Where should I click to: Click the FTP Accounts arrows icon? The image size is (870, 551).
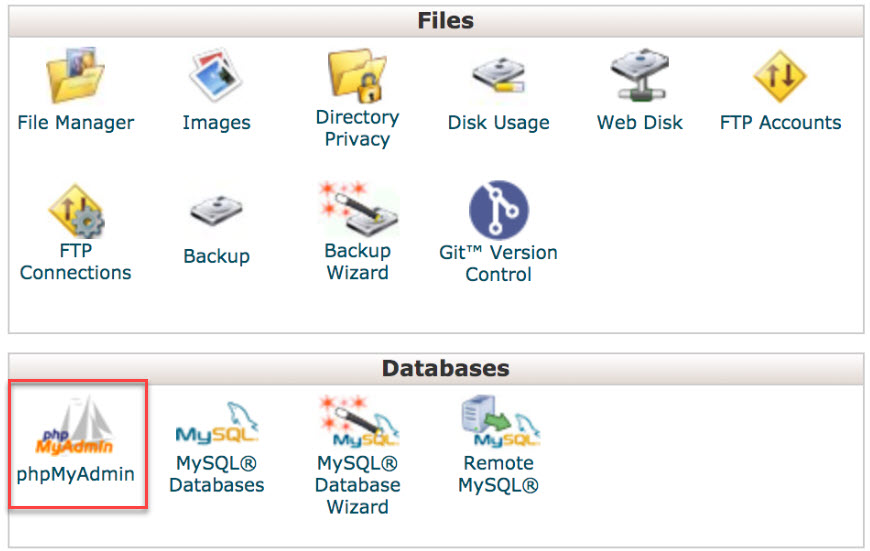coord(780,76)
